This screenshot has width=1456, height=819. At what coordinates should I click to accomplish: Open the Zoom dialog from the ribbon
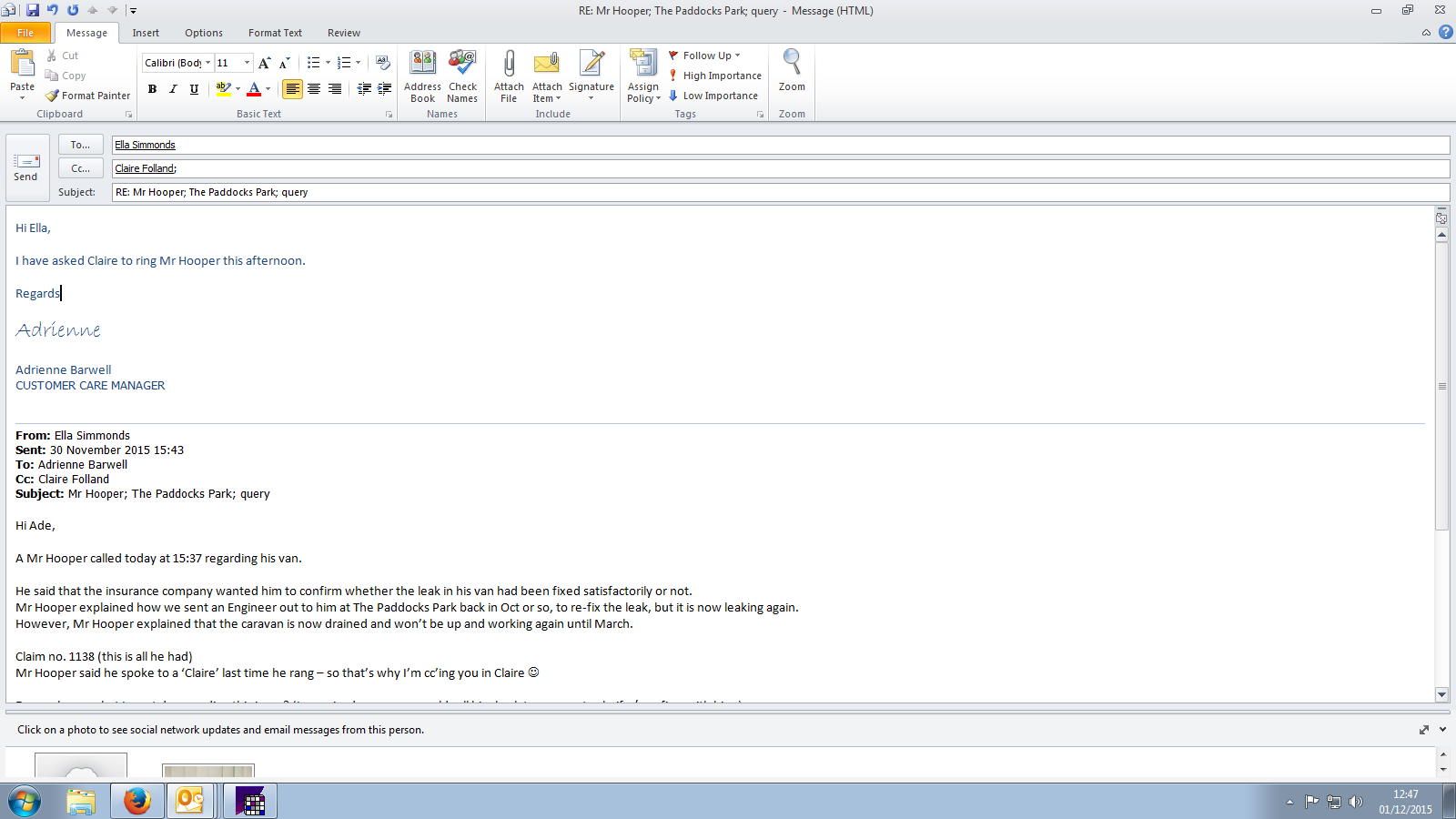pyautogui.click(x=792, y=71)
